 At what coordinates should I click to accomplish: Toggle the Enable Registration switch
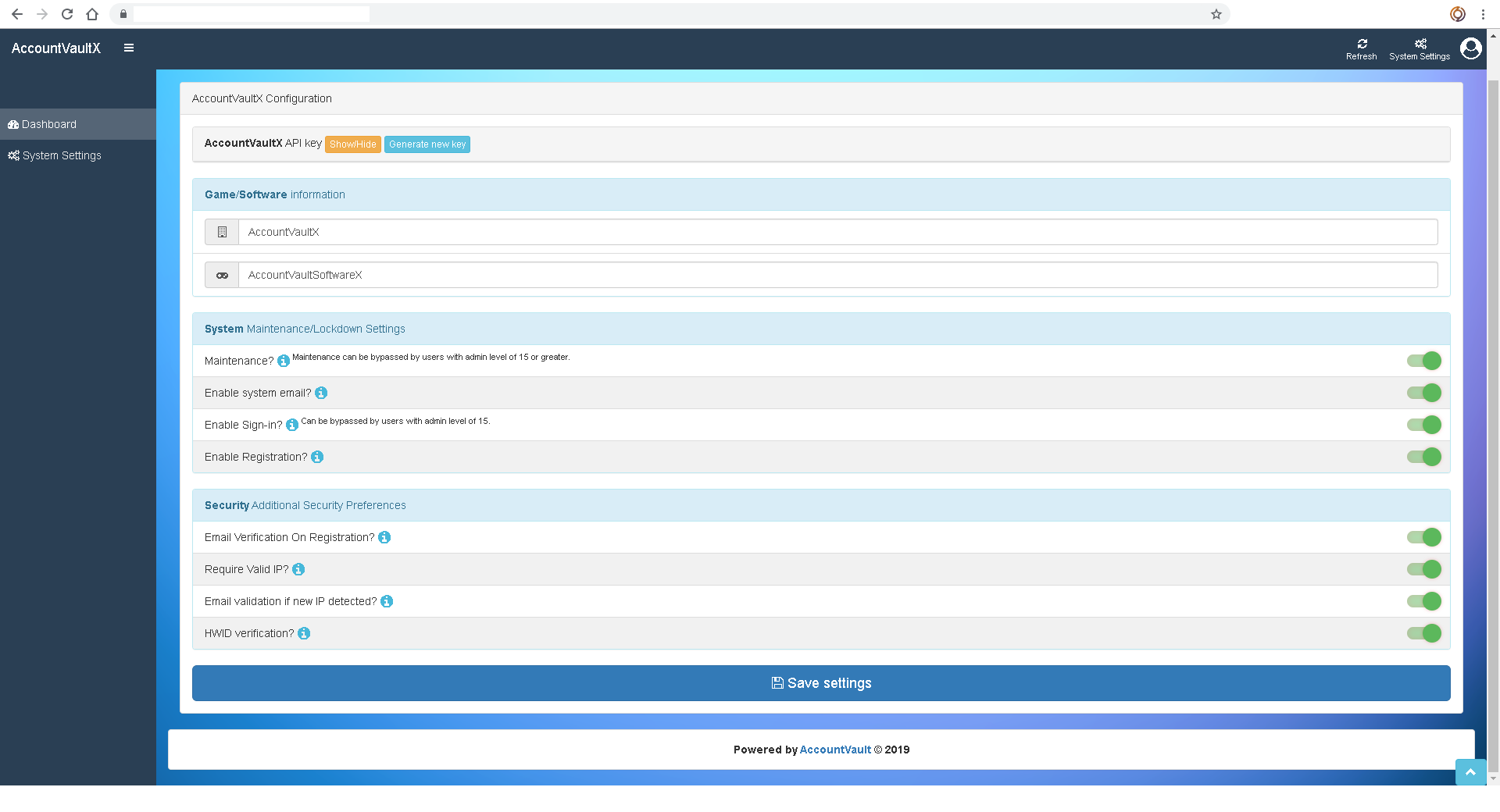pyautogui.click(x=1424, y=457)
